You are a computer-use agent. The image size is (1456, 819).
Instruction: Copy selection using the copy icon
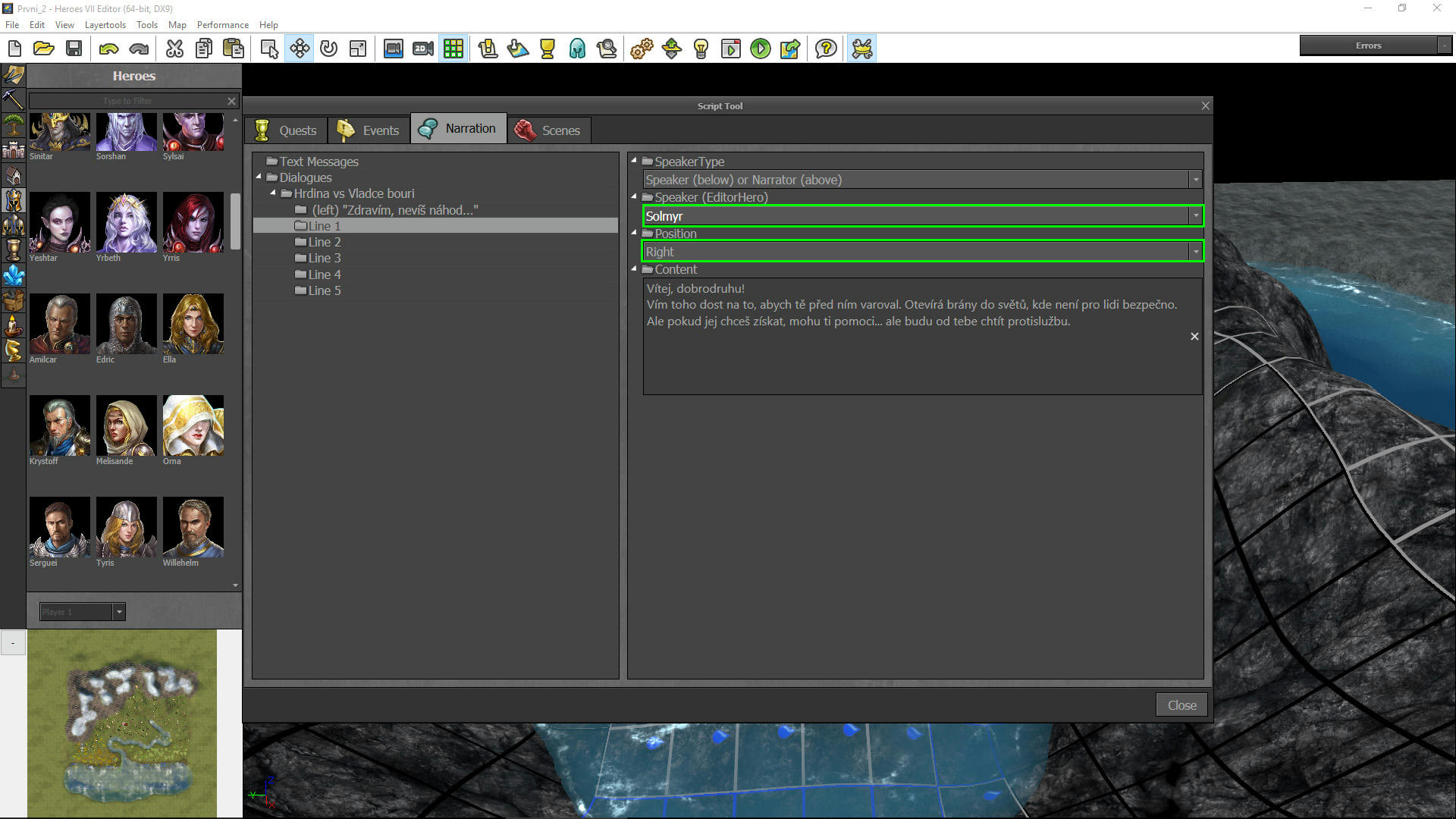[x=204, y=49]
